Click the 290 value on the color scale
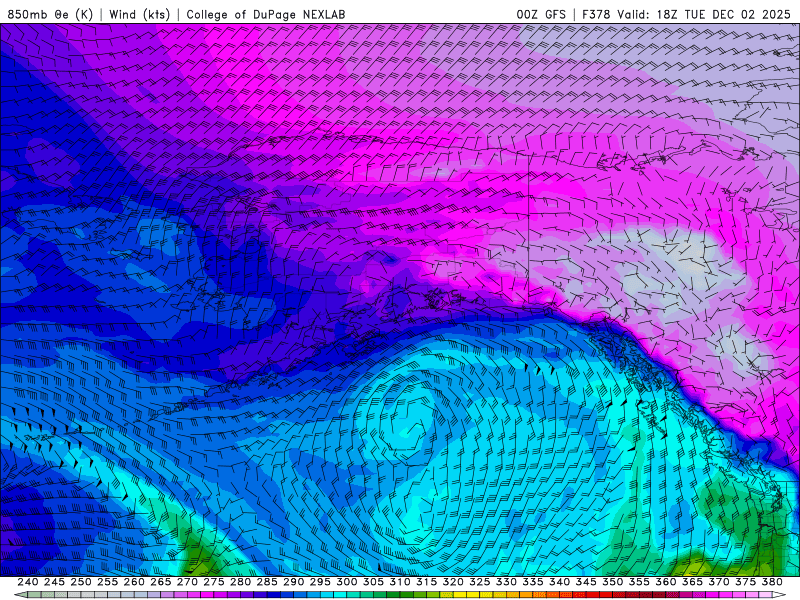This screenshot has width=800, height=600. [293, 582]
